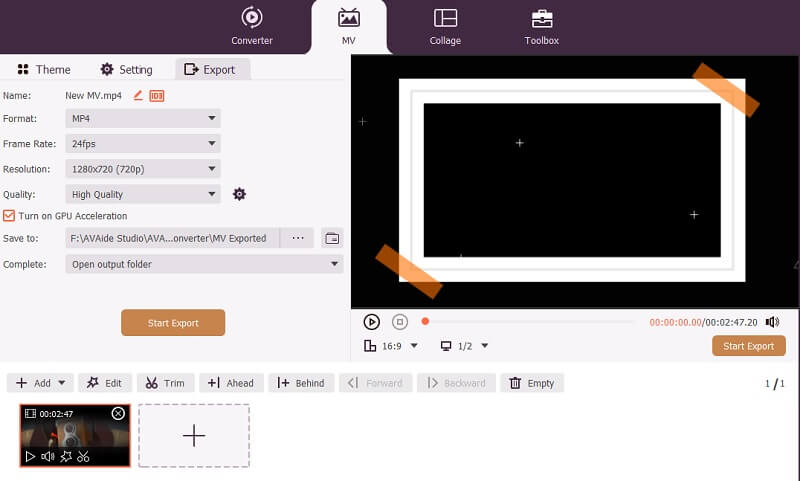Toggle Turn on GPU Acceleration checkbox
Image resolution: width=800 pixels, height=481 pixels.
[x=9, y=216]
